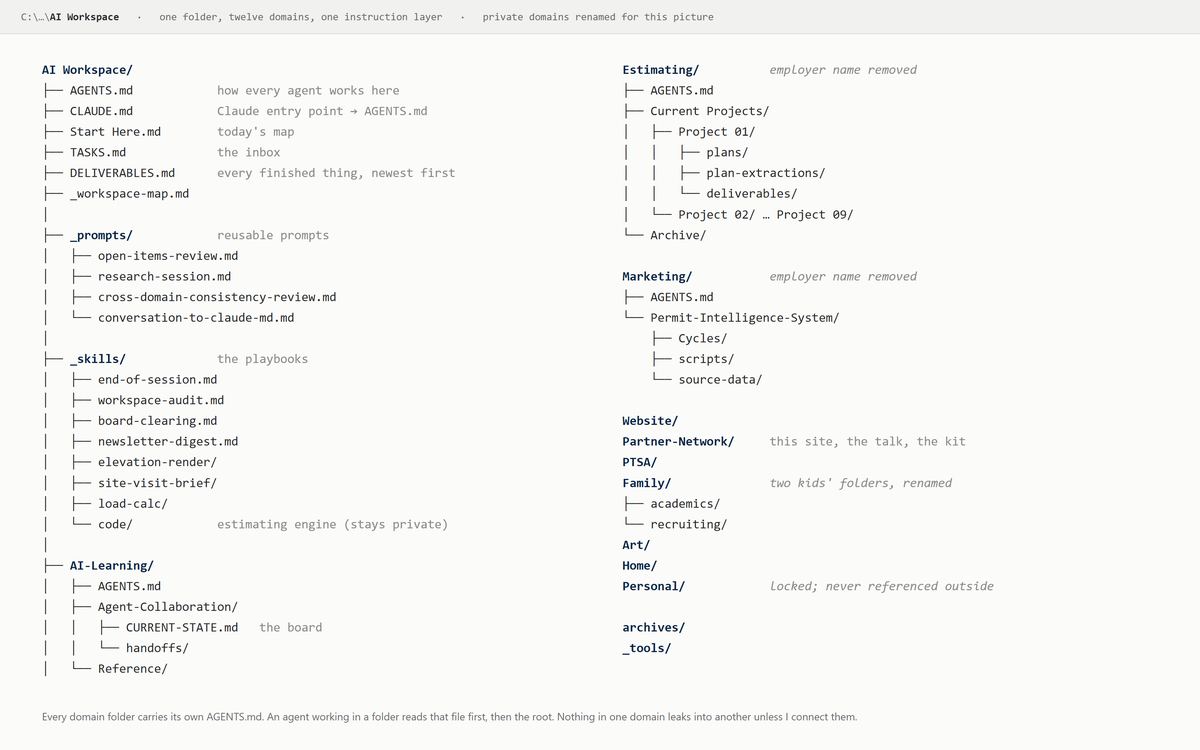Image resolution: width=1200 pixels, height=750 pixels.
Task: Select the plan-extractions/ folder
Action: pos(766,173)
